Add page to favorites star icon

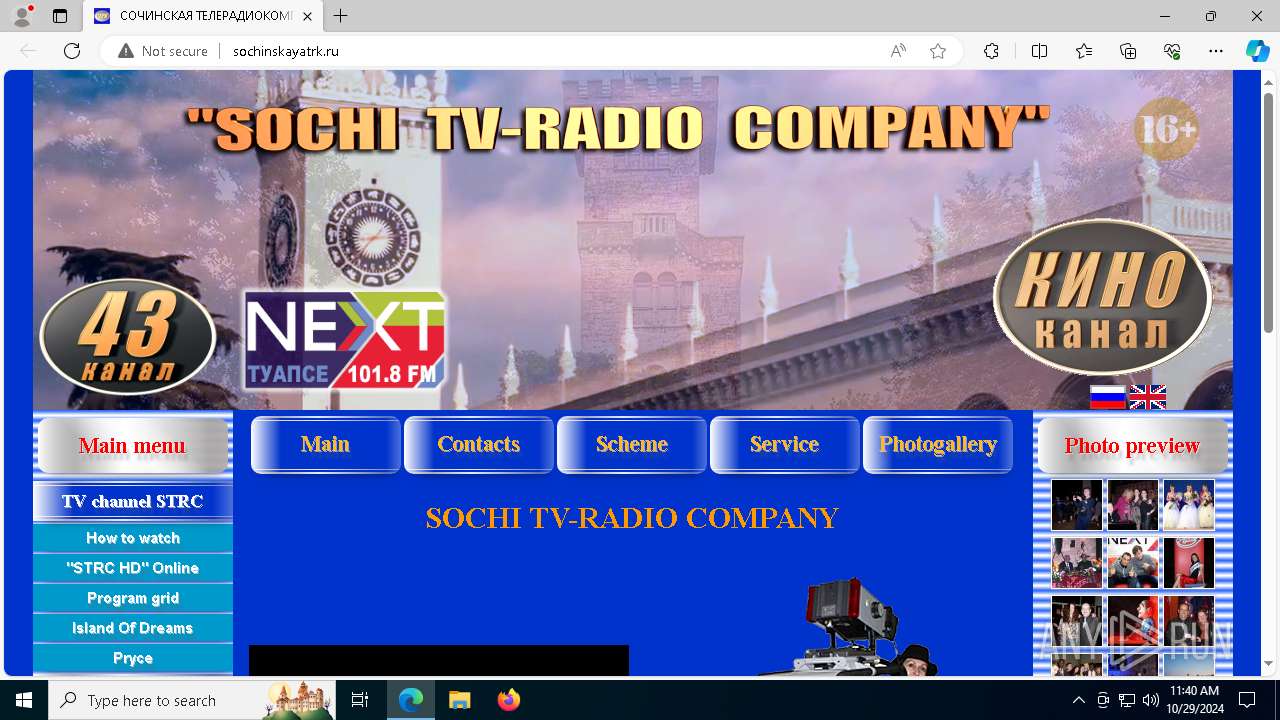click(938, 51)
